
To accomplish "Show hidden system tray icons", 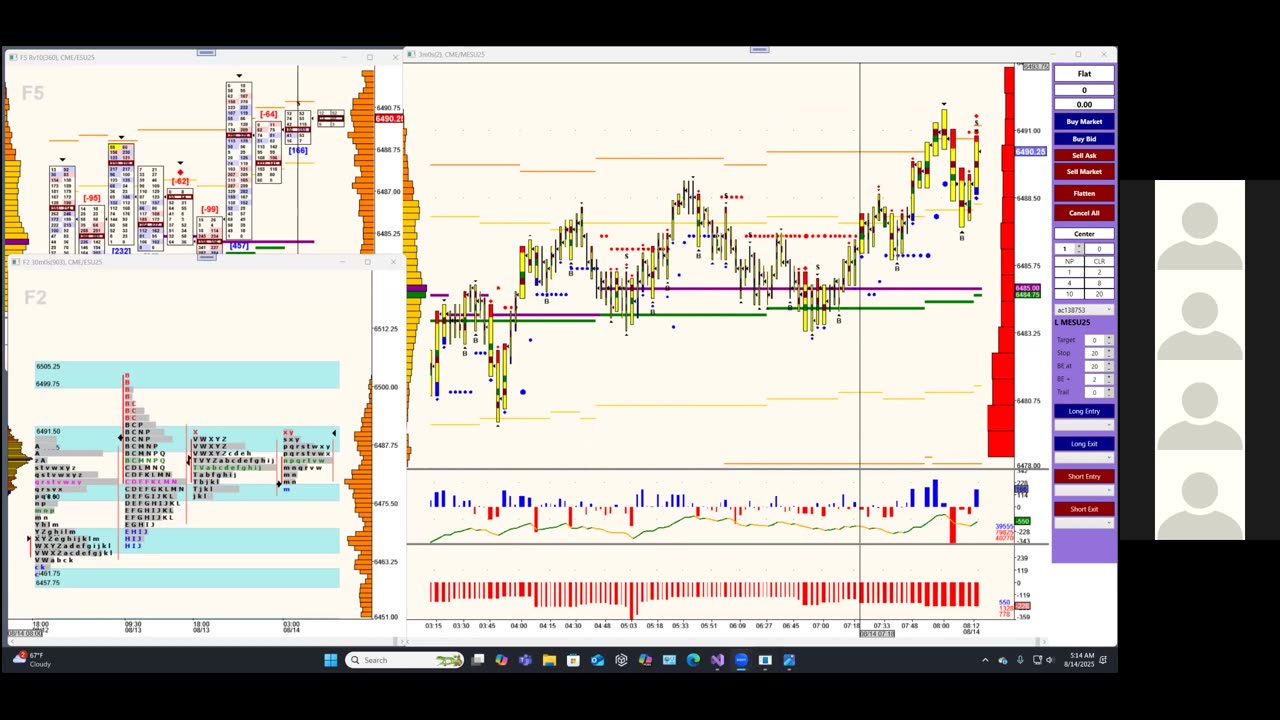I will click(x=986, y=660).
